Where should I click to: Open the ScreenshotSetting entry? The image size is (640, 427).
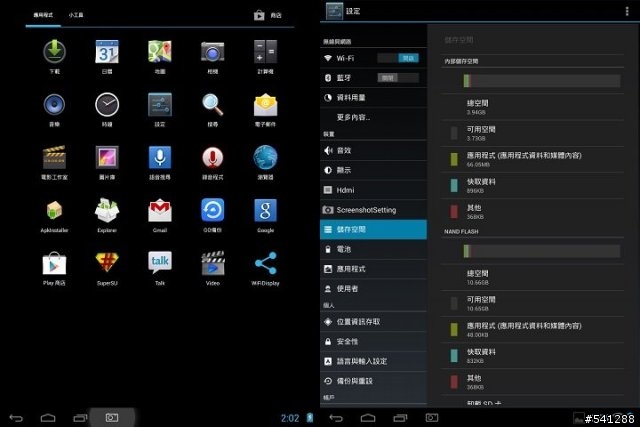coord(373,210)
